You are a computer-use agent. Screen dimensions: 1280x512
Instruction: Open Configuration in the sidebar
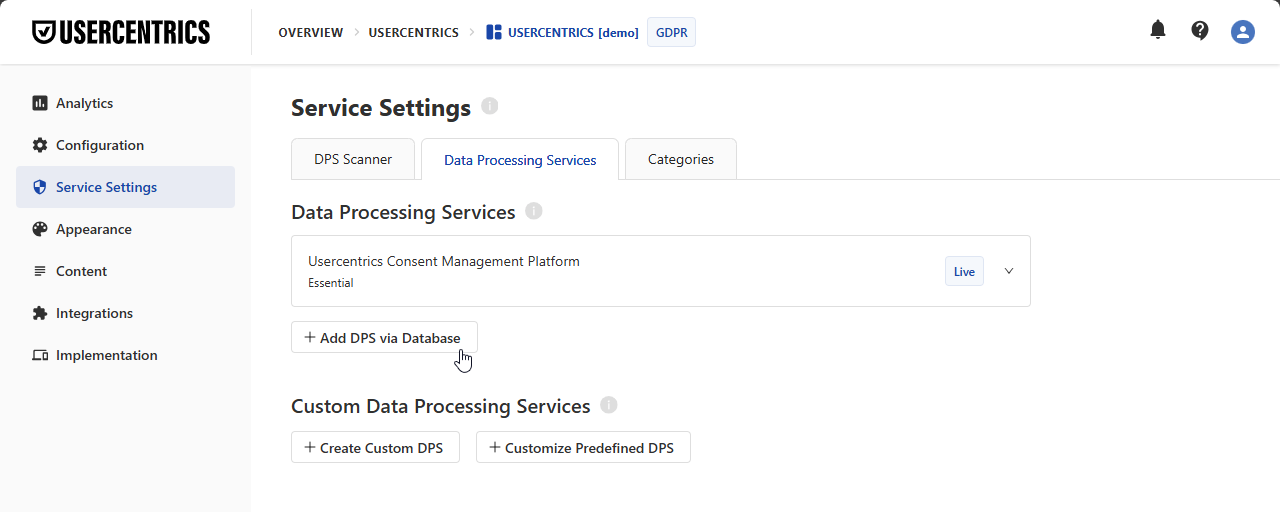(x=125, y=145)
